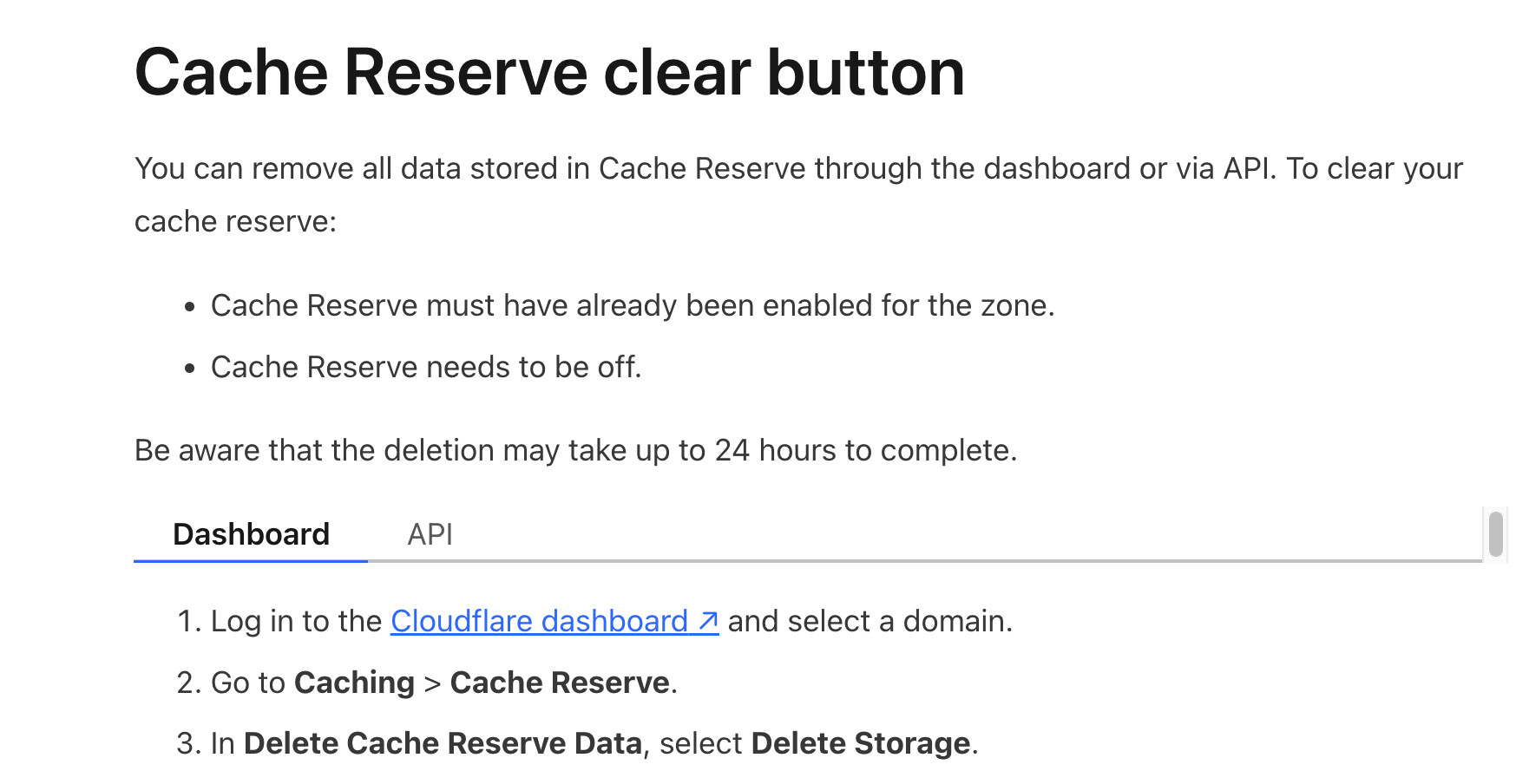
Task: Click the bullet about zone being enabled
Action: point(633,305)
